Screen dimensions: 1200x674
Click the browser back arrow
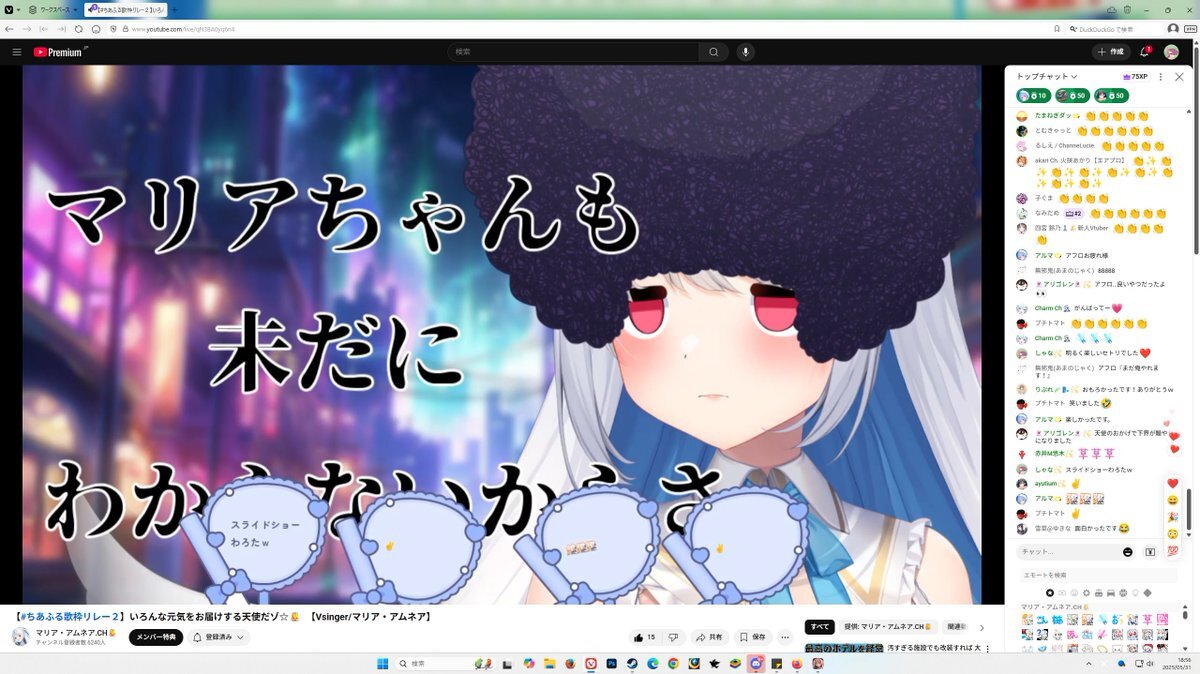(x=10, y=29)
